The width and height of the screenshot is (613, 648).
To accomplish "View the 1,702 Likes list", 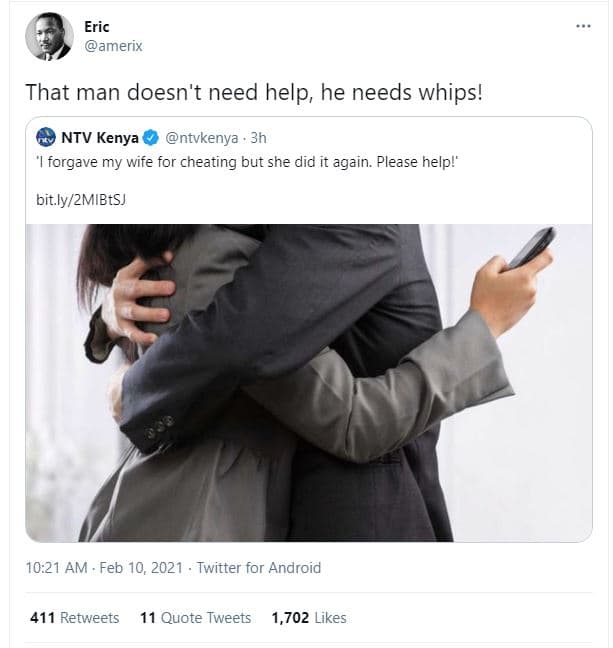I will [308, 618].
